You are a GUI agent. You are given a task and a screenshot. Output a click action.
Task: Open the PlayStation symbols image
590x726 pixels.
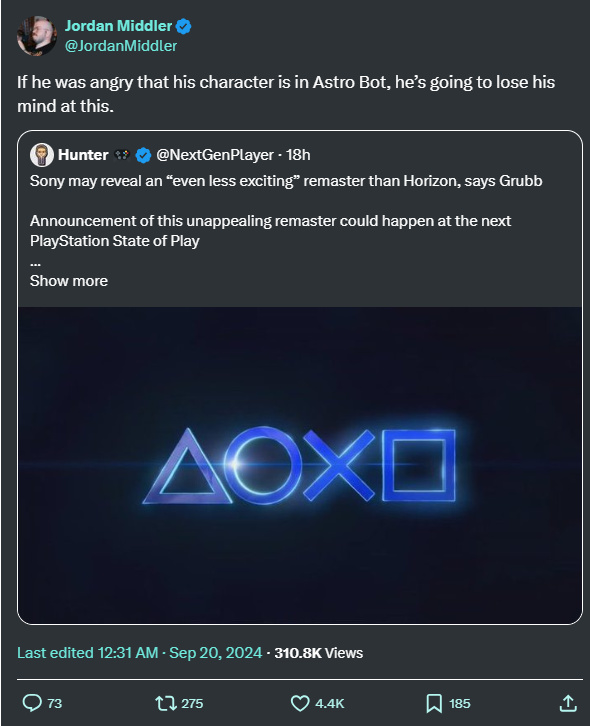300,465
